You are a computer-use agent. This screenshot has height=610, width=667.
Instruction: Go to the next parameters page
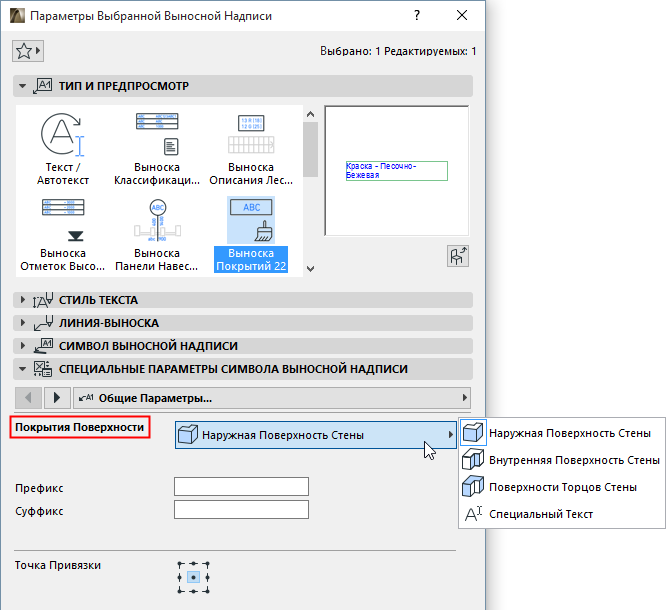[x=56, y=398]
